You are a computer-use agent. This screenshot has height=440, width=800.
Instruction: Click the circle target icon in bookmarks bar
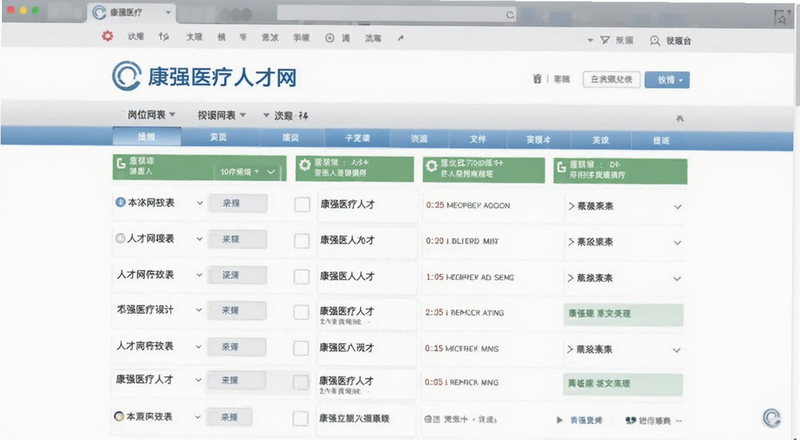(x=330, y=38)
